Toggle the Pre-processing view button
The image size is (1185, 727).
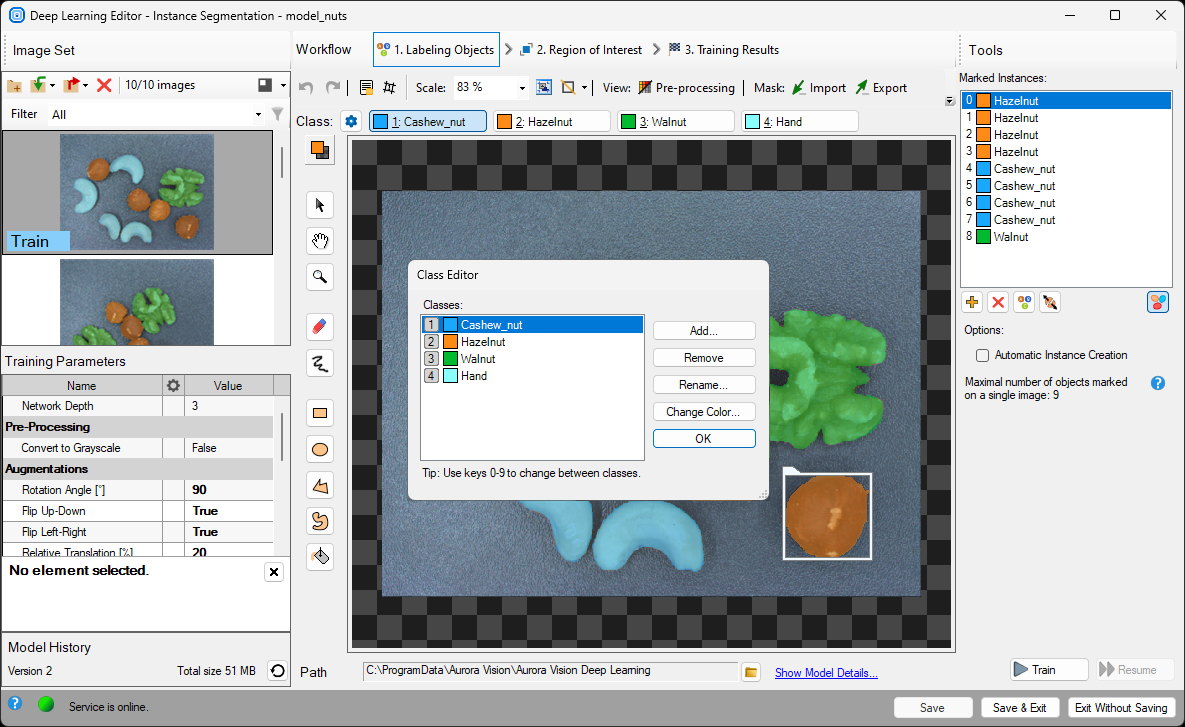[x=686, y=88]
